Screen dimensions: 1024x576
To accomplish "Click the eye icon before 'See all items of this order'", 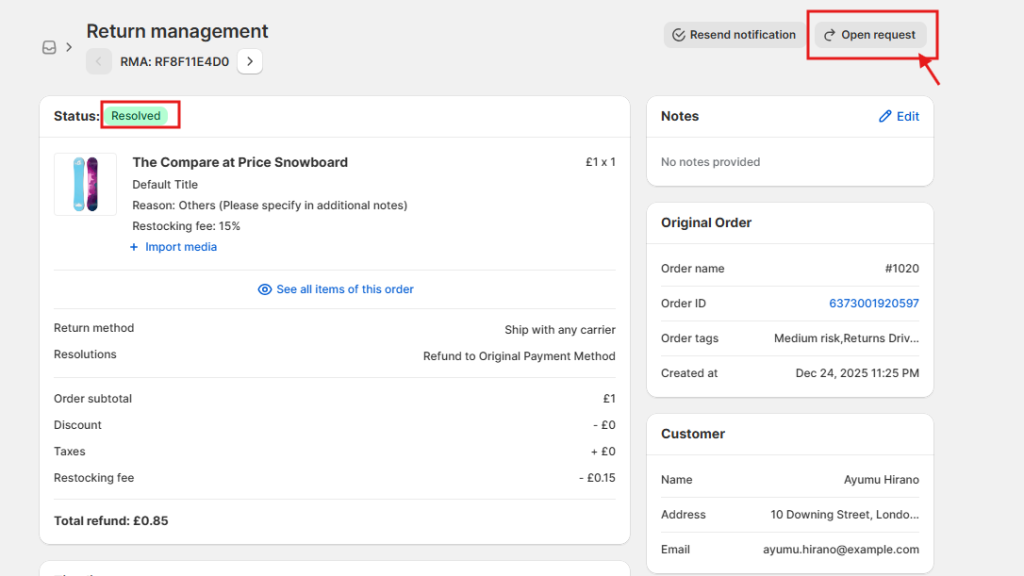I will click(x=264, y=289).
